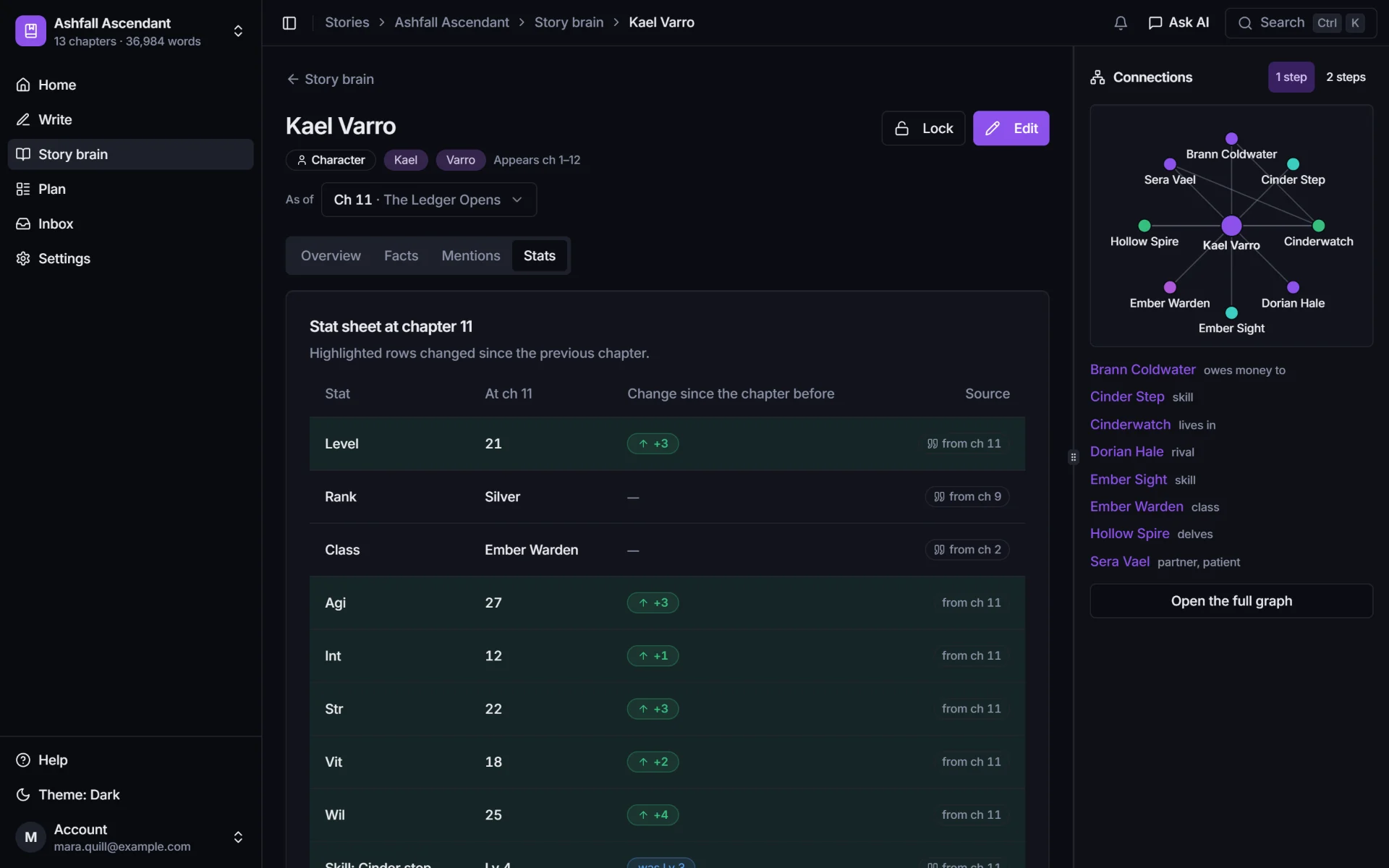The image size is (1389, 868).
Task: Expand the Account menu
Action: tap(238, 837)
